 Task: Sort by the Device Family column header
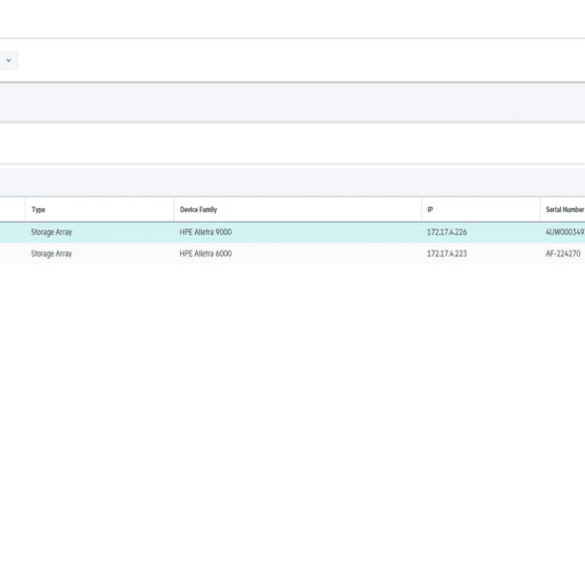(198, 210)
